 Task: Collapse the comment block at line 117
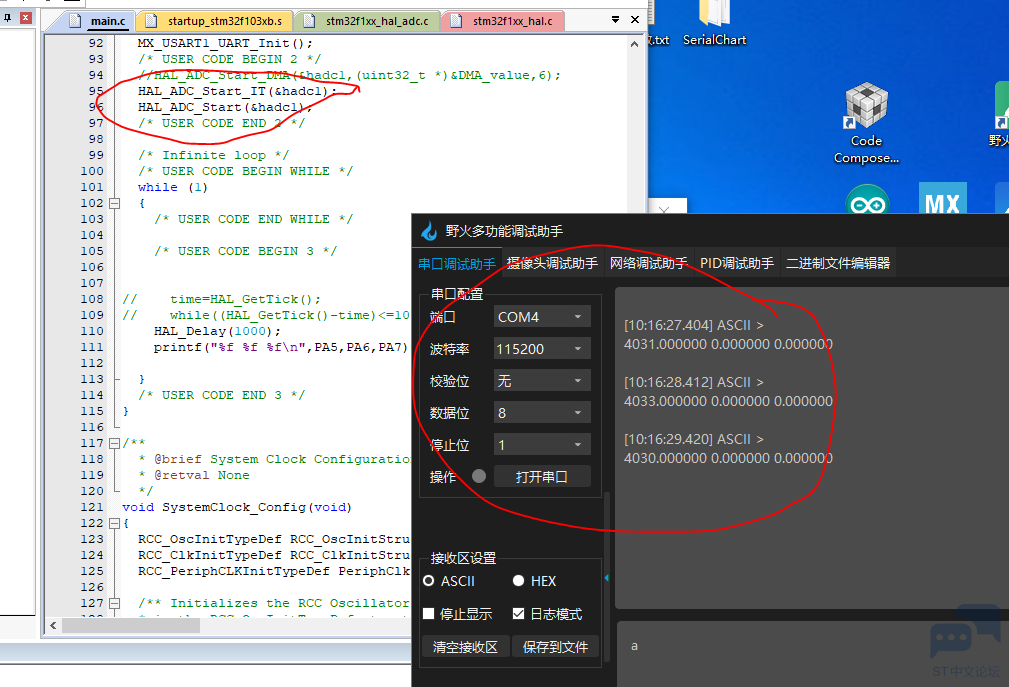point(115,443)
